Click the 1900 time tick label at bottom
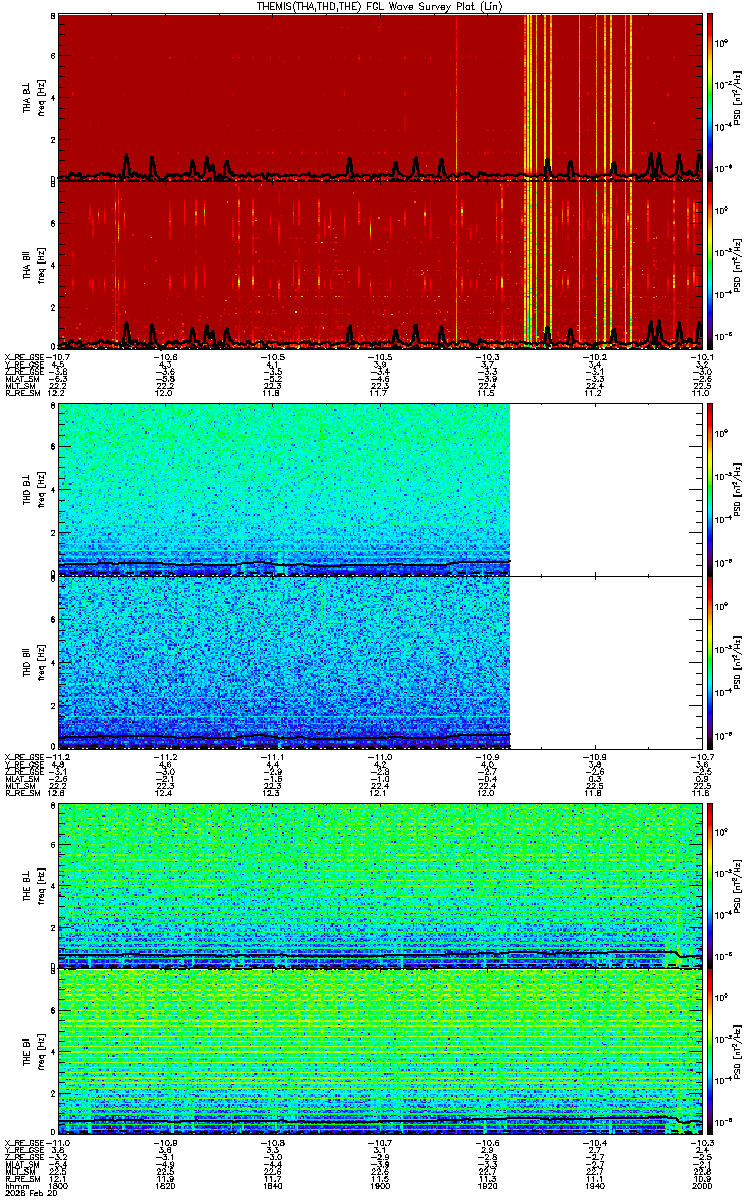This screenshot has height=1200, width=750. click(381, 1185)
